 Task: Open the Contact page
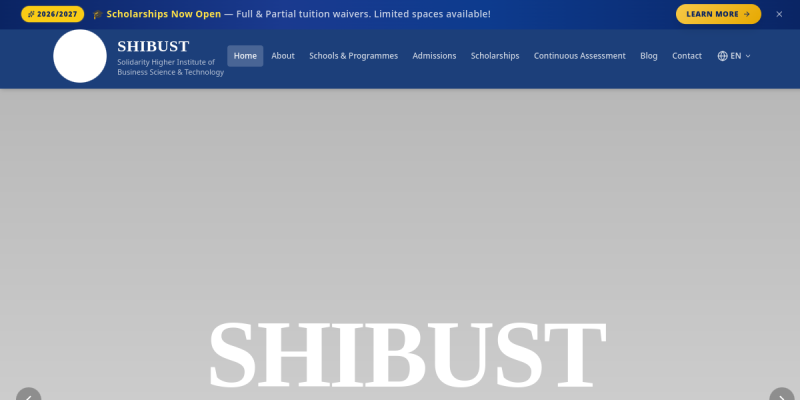point(687,56)
